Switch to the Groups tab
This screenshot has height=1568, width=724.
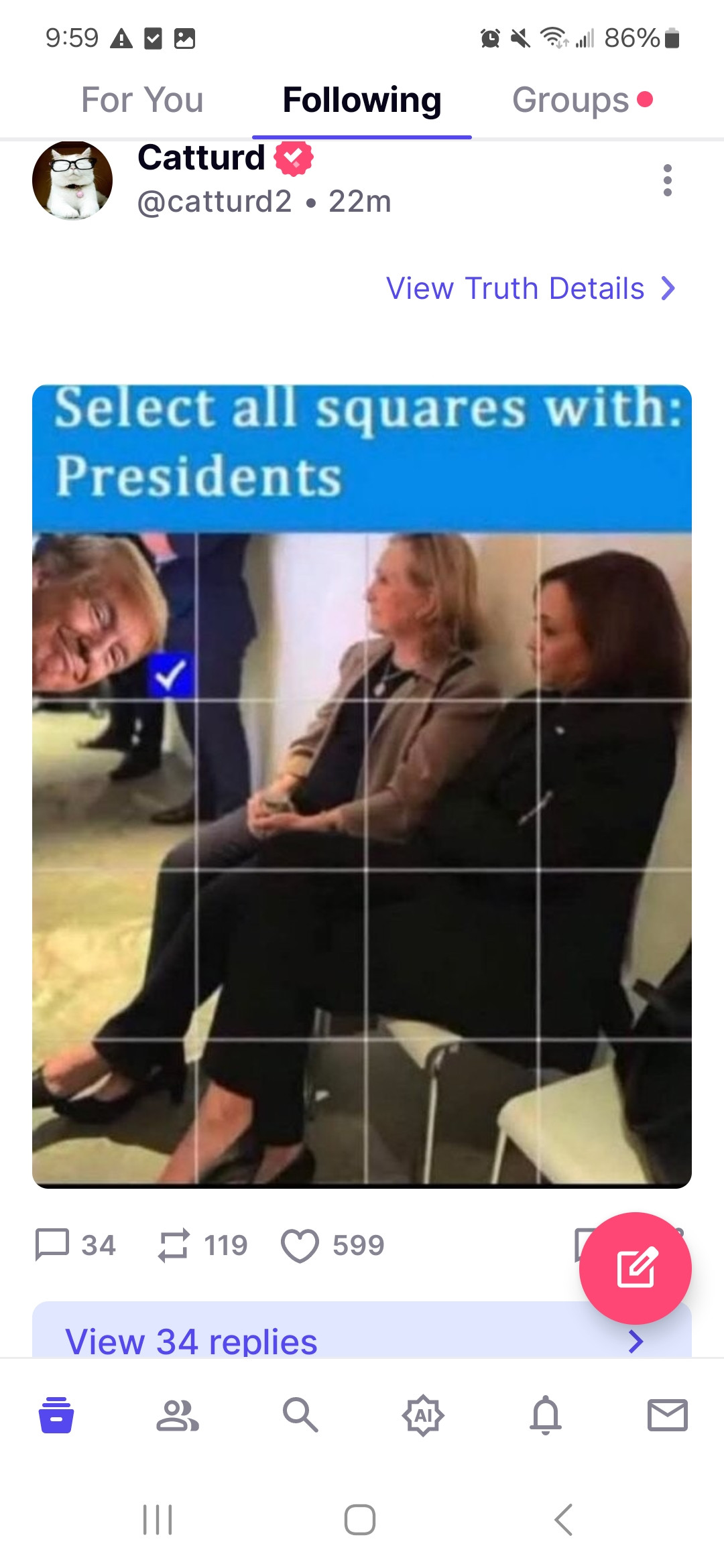click(x=570, y=101)
